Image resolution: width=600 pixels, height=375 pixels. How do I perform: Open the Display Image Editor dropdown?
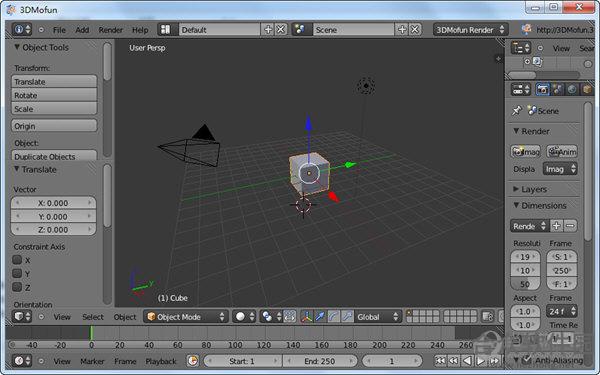point(560,169)
